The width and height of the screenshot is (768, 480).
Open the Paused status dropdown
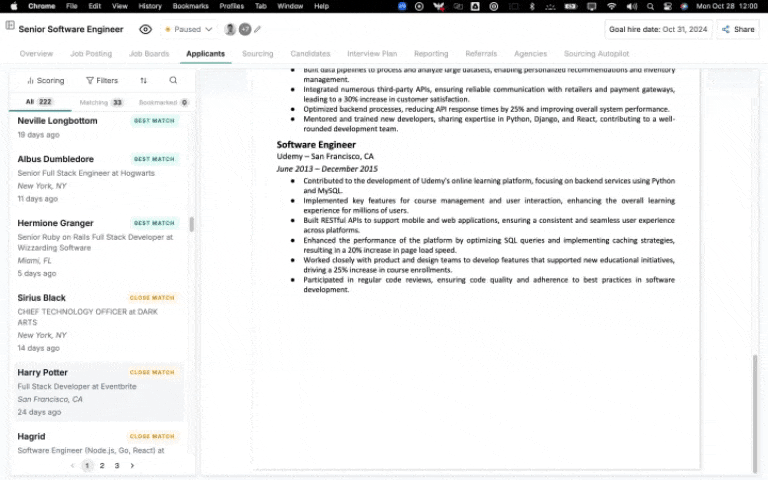coord(187,30)
